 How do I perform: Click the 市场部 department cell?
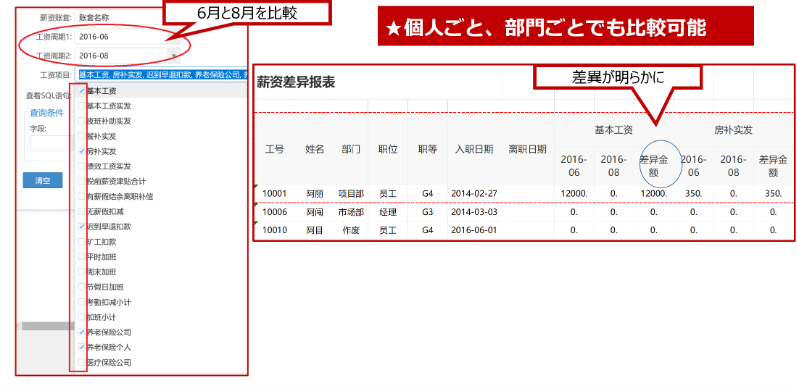351,212
